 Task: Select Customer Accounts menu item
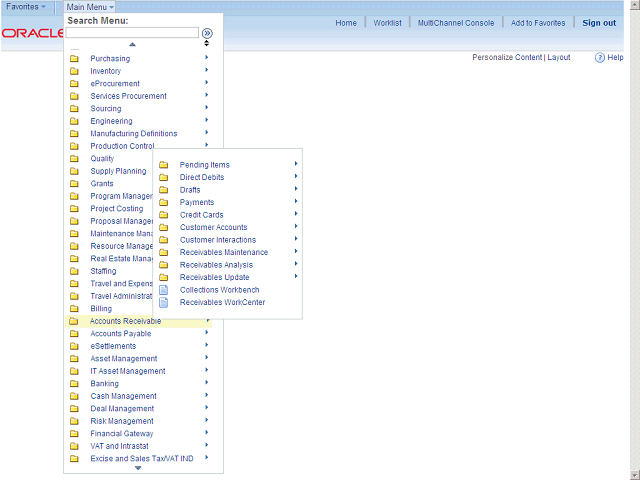click(x=213, y=227)
